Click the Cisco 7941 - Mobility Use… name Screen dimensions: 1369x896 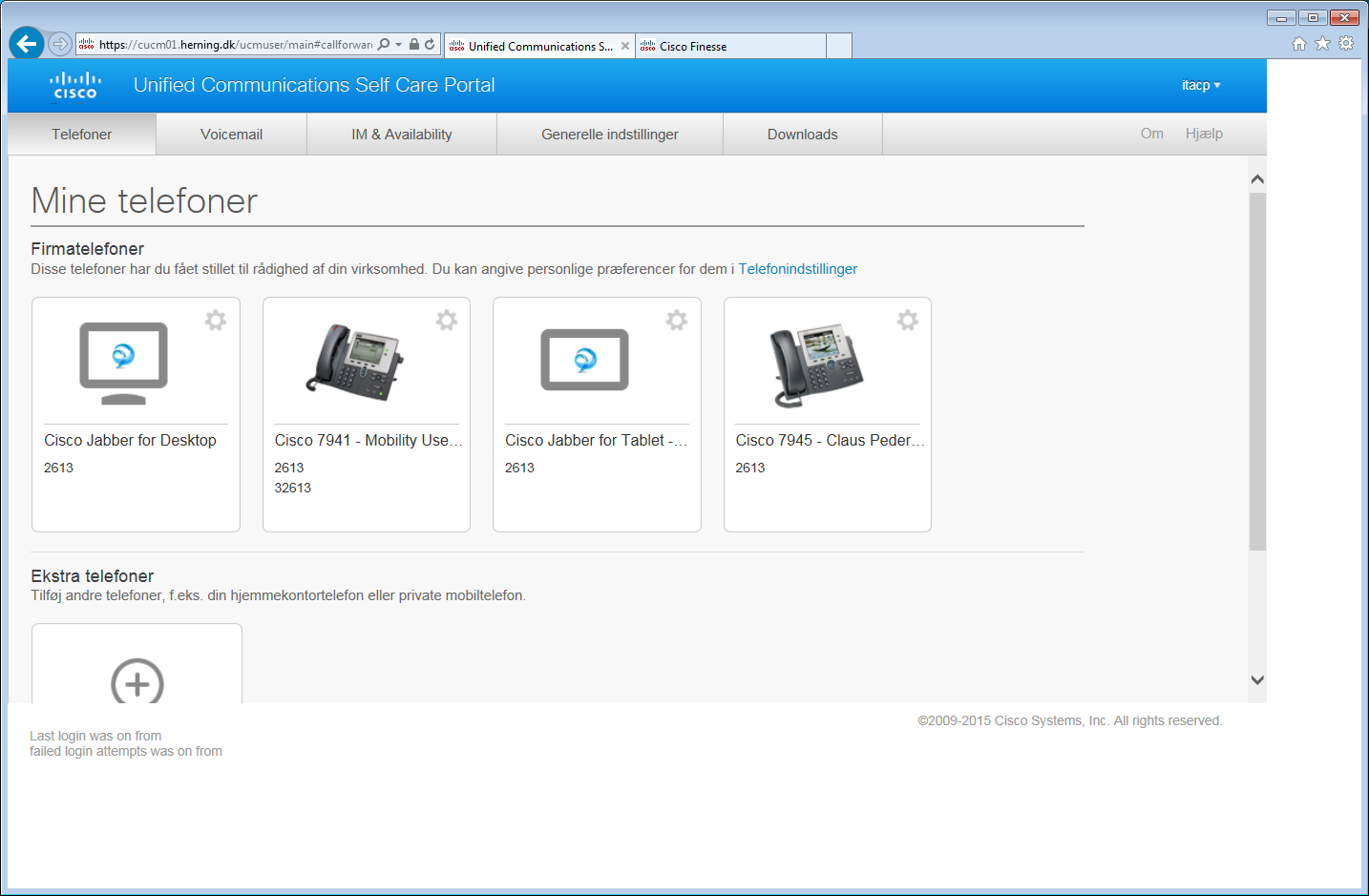369,440
